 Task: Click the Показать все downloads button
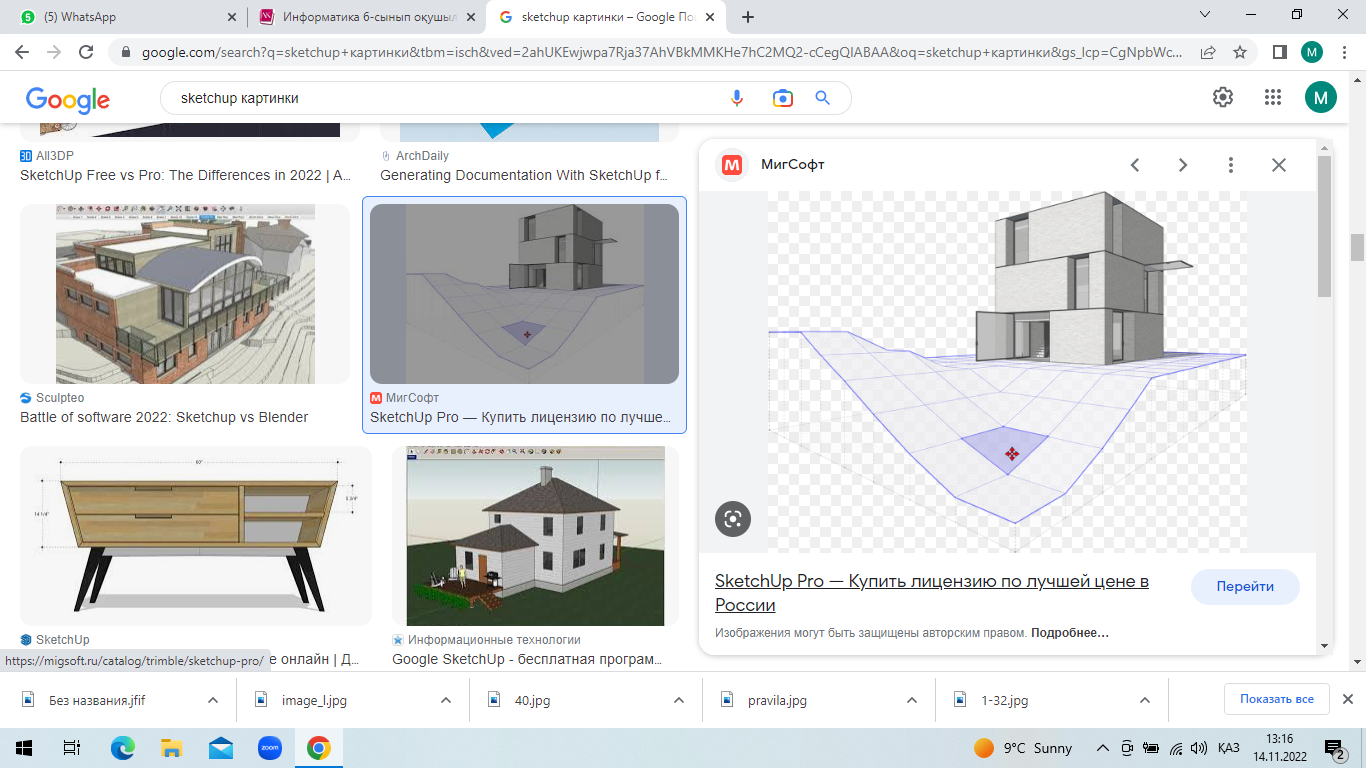click(x=1276, y=699)
